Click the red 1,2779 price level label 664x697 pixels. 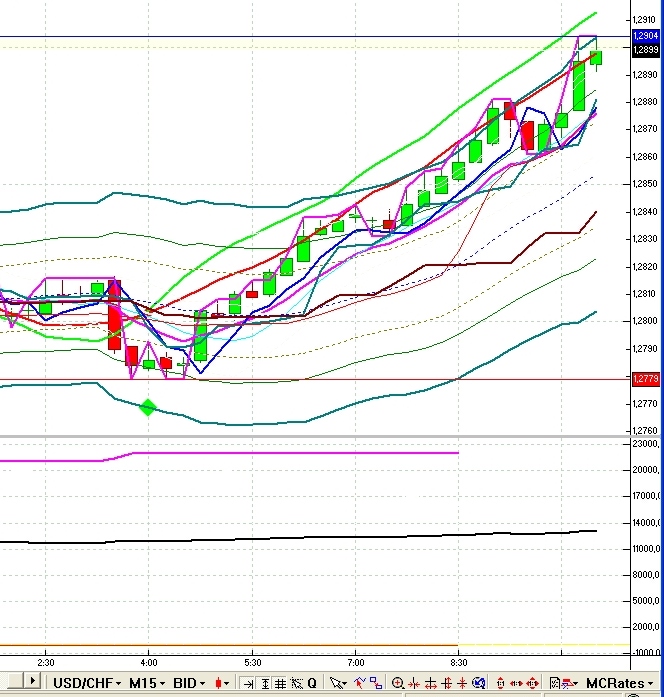click(x=646, y=379)
